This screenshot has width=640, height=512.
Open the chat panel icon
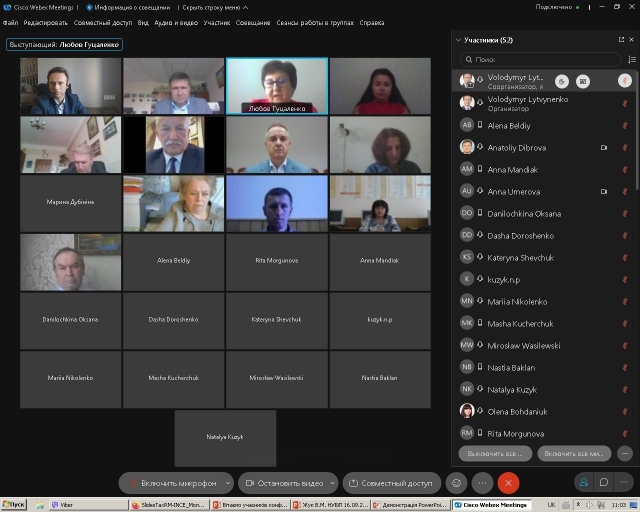pyautogui.click(x=604, y=482)
